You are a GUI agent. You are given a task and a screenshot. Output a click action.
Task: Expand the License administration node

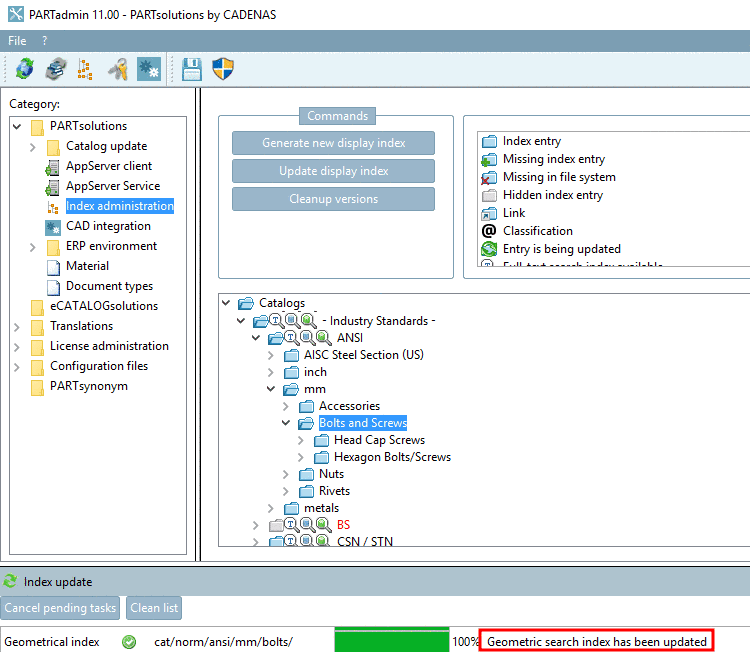click(x=17, y=347)
